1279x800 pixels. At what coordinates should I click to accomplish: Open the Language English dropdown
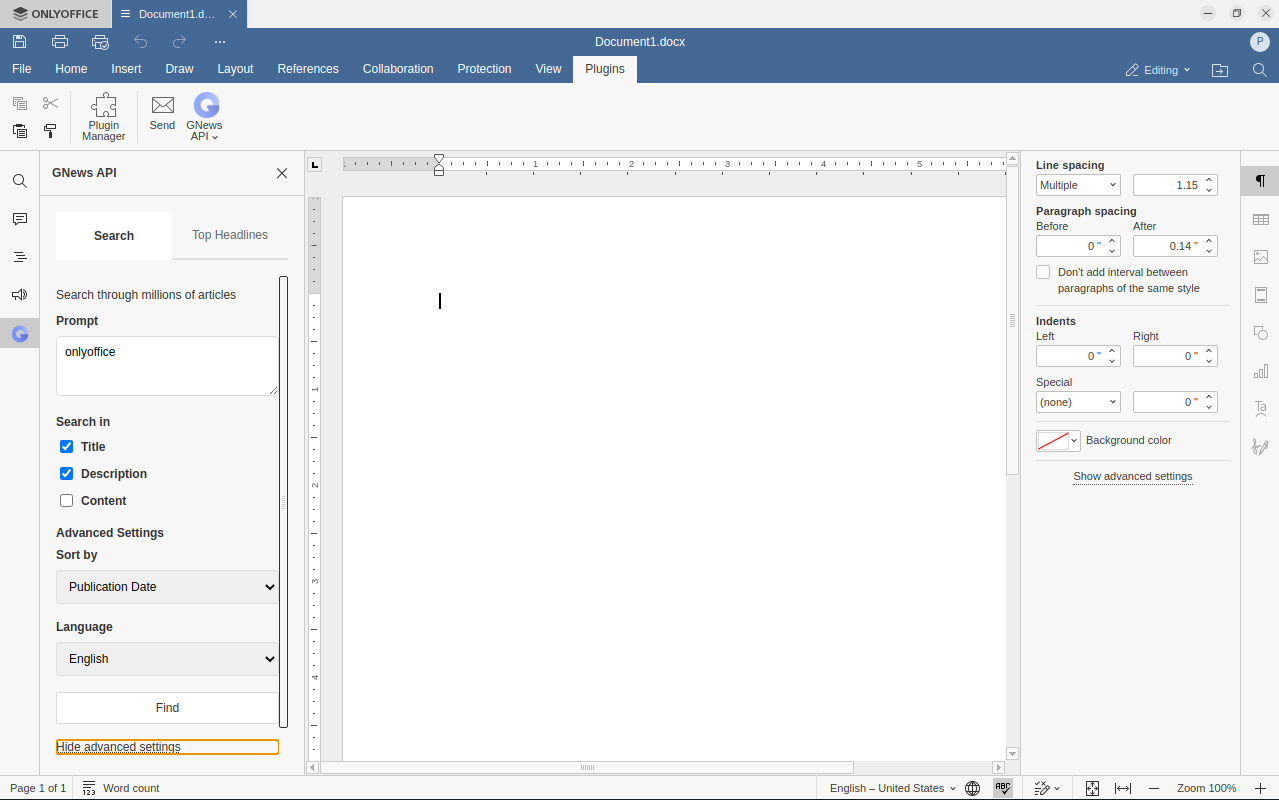pos(167,659)
